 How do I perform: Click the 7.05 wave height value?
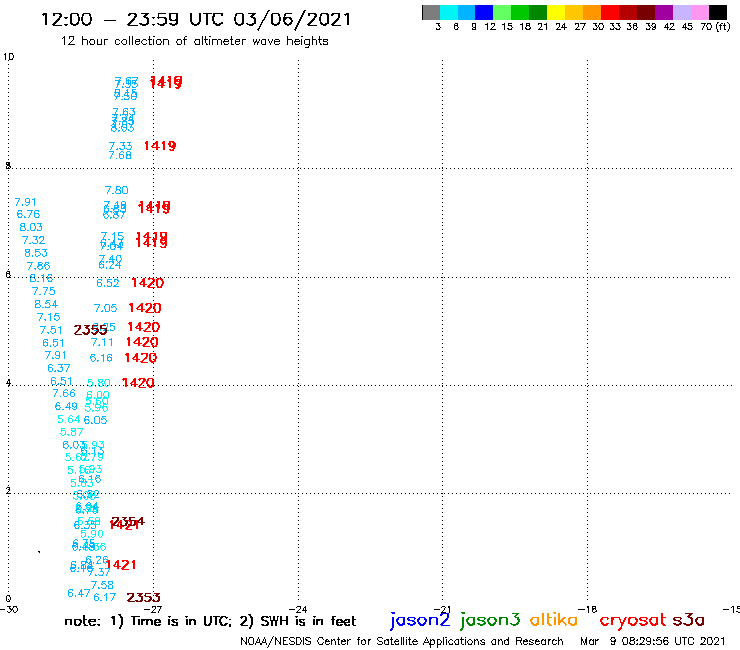[x=105, y=308]
